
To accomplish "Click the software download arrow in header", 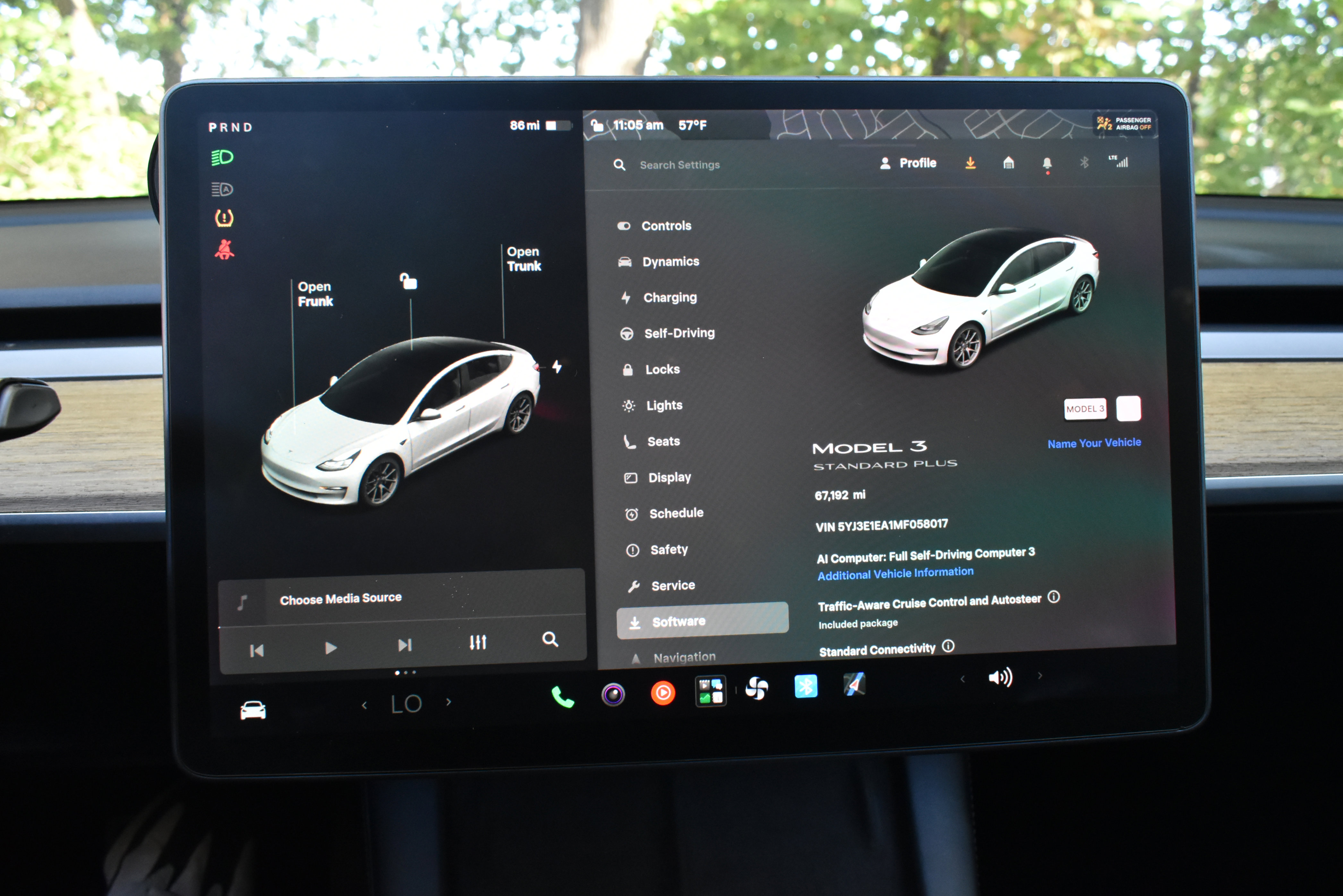I will coord(971,163).
